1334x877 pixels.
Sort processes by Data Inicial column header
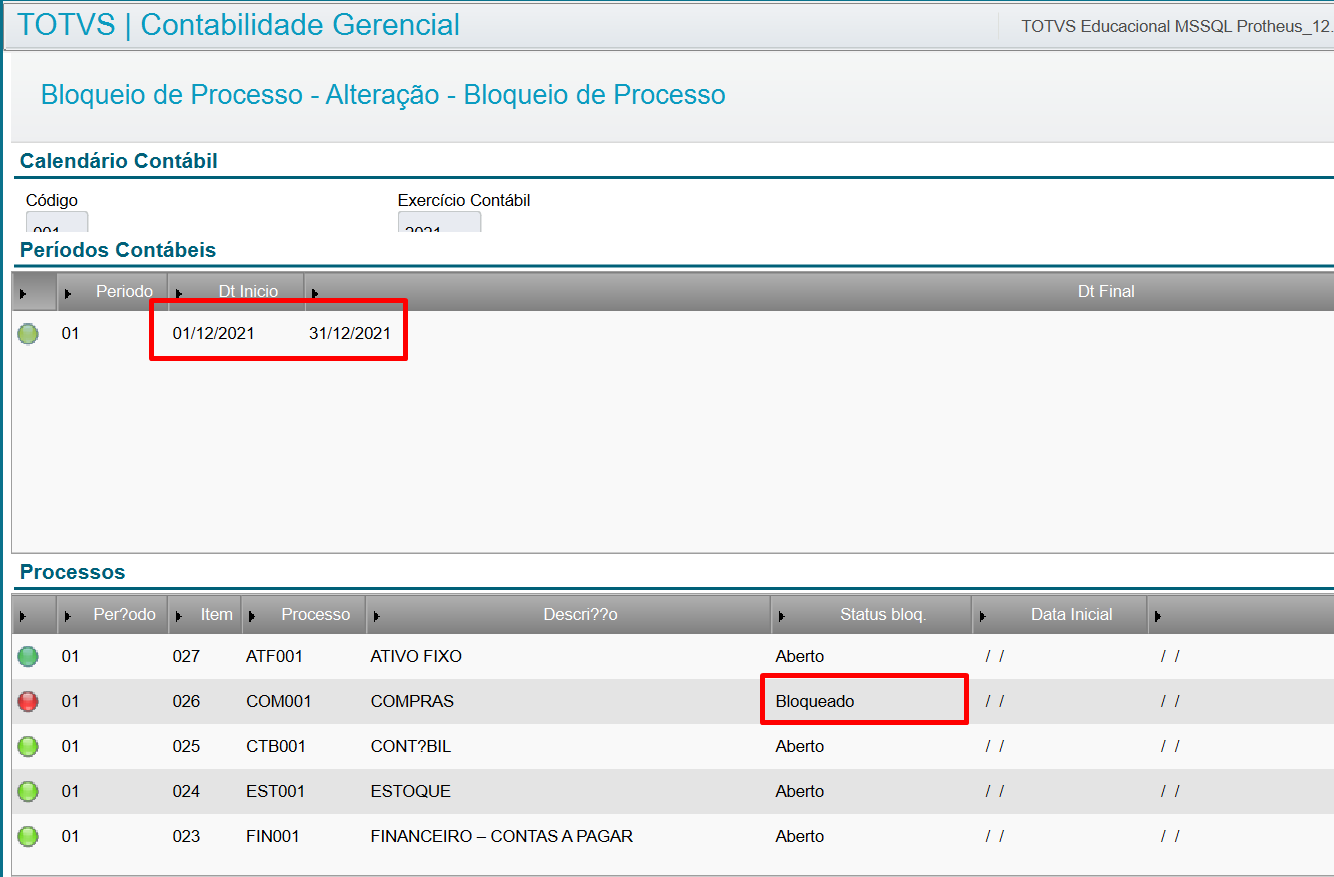(1060, 615)
